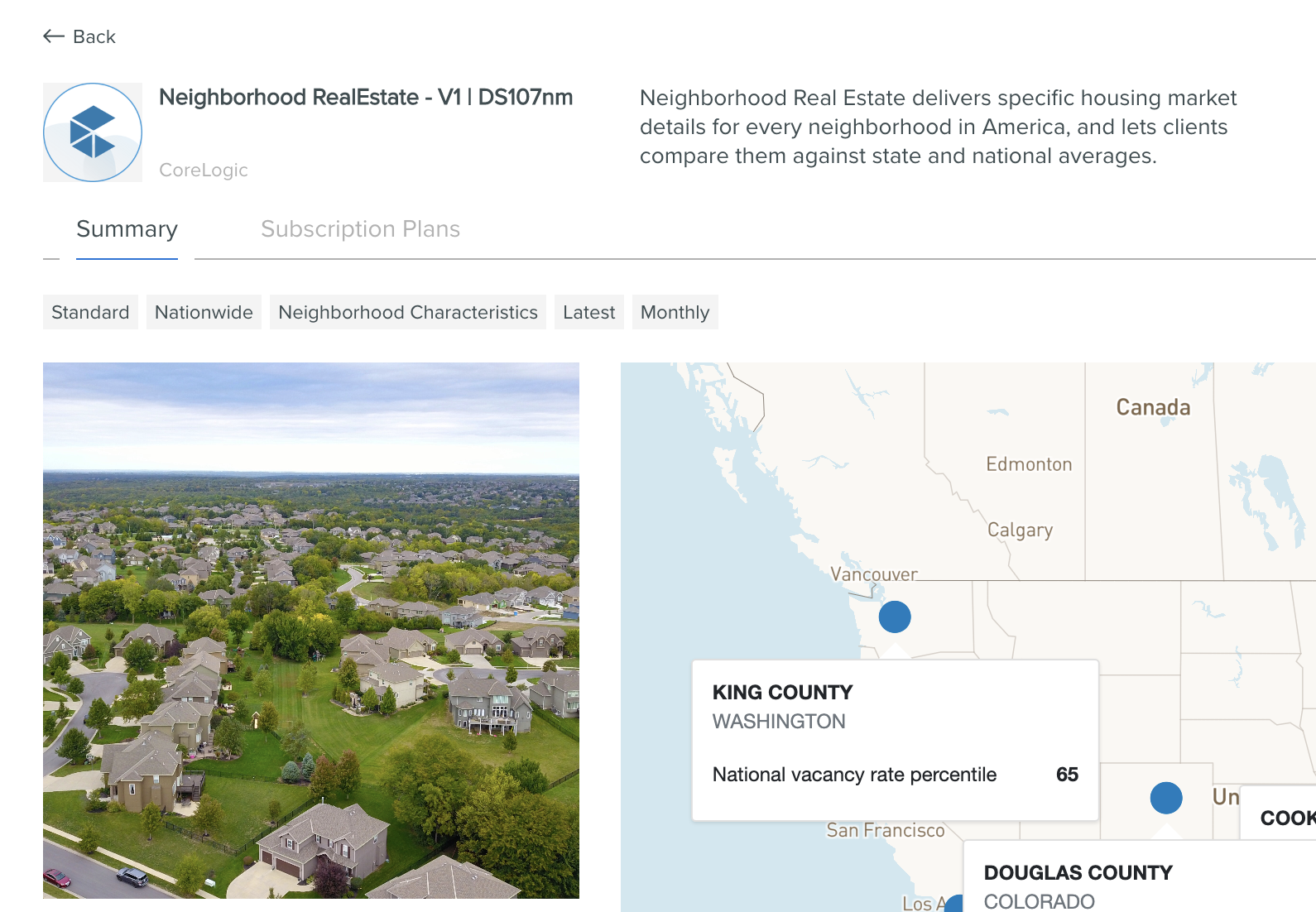Image resolution: width=1316 pixels, height=912 pixels.
Task: Click the Monthly tag
Action: pos(675,312)
